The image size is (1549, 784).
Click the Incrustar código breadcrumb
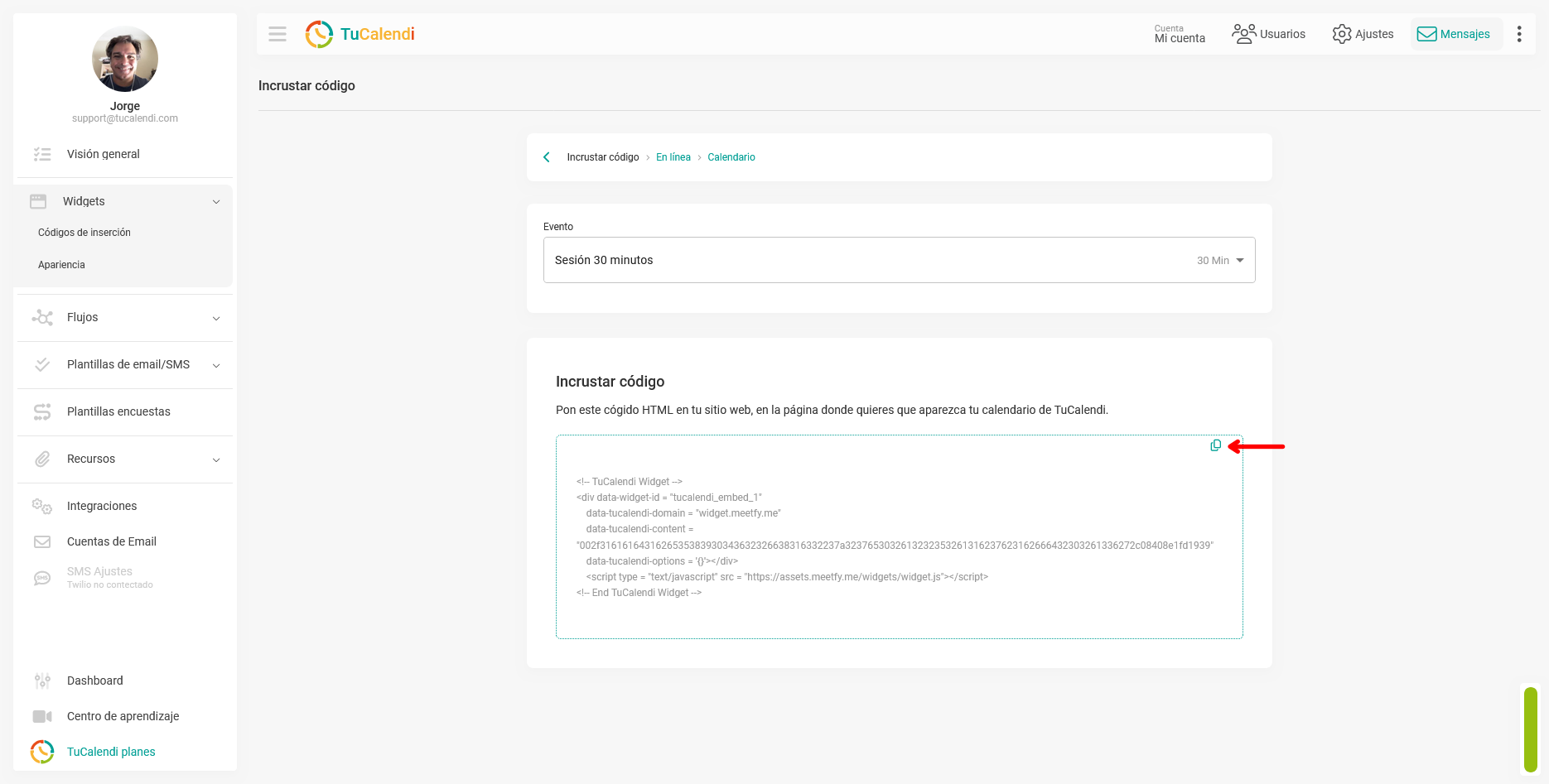click(603, 157)
